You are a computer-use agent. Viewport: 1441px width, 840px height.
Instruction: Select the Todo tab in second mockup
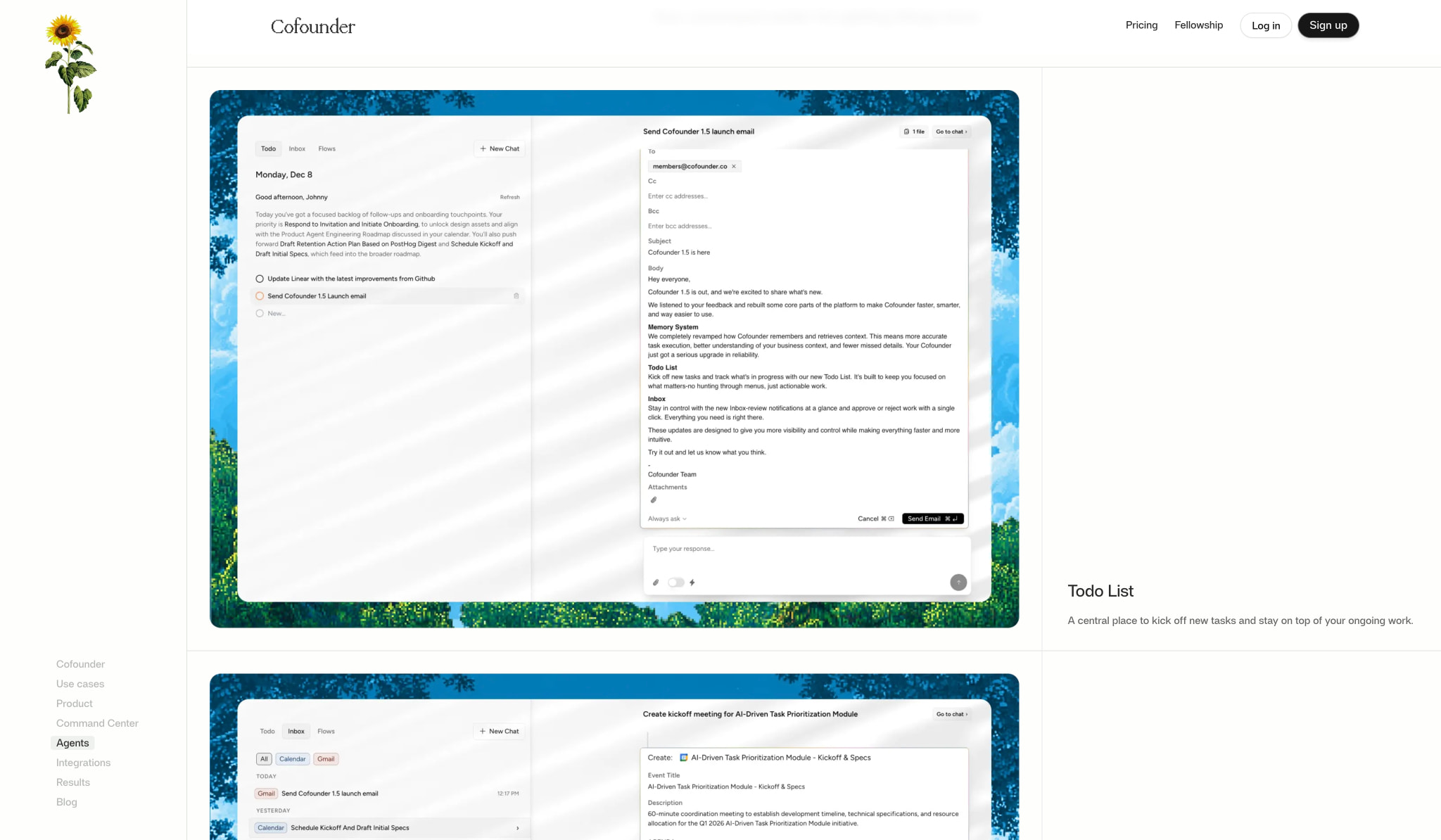pyautogui.click(x=267, y=732)
